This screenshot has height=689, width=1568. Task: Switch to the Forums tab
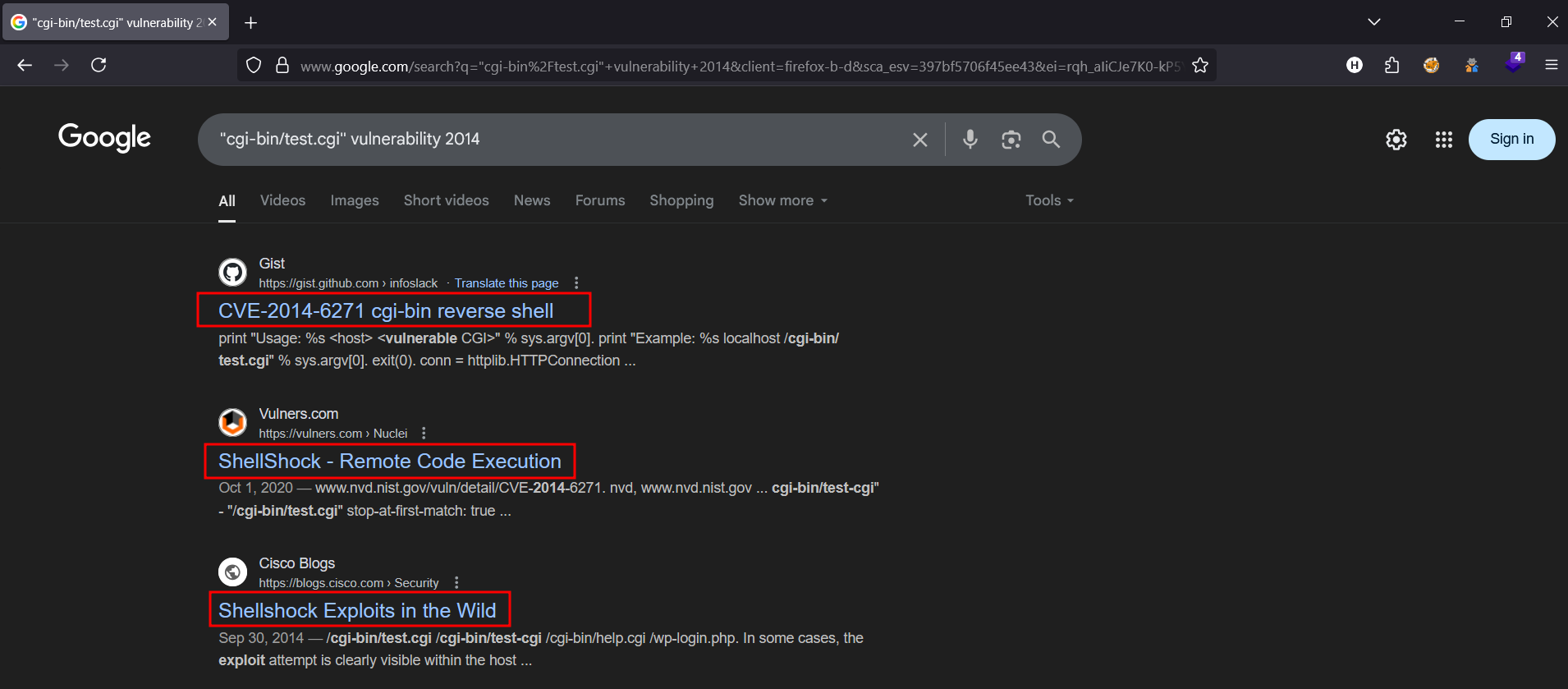[599, 200]
